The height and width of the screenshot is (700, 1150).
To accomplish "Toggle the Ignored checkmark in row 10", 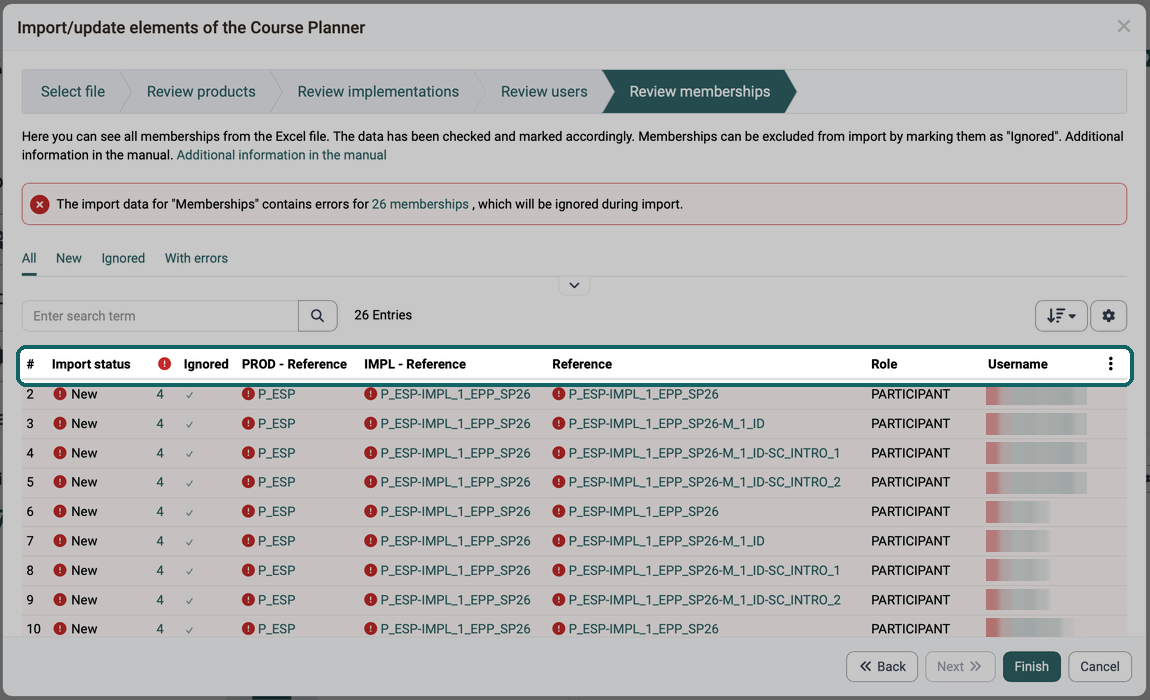I will pos(189,630).
